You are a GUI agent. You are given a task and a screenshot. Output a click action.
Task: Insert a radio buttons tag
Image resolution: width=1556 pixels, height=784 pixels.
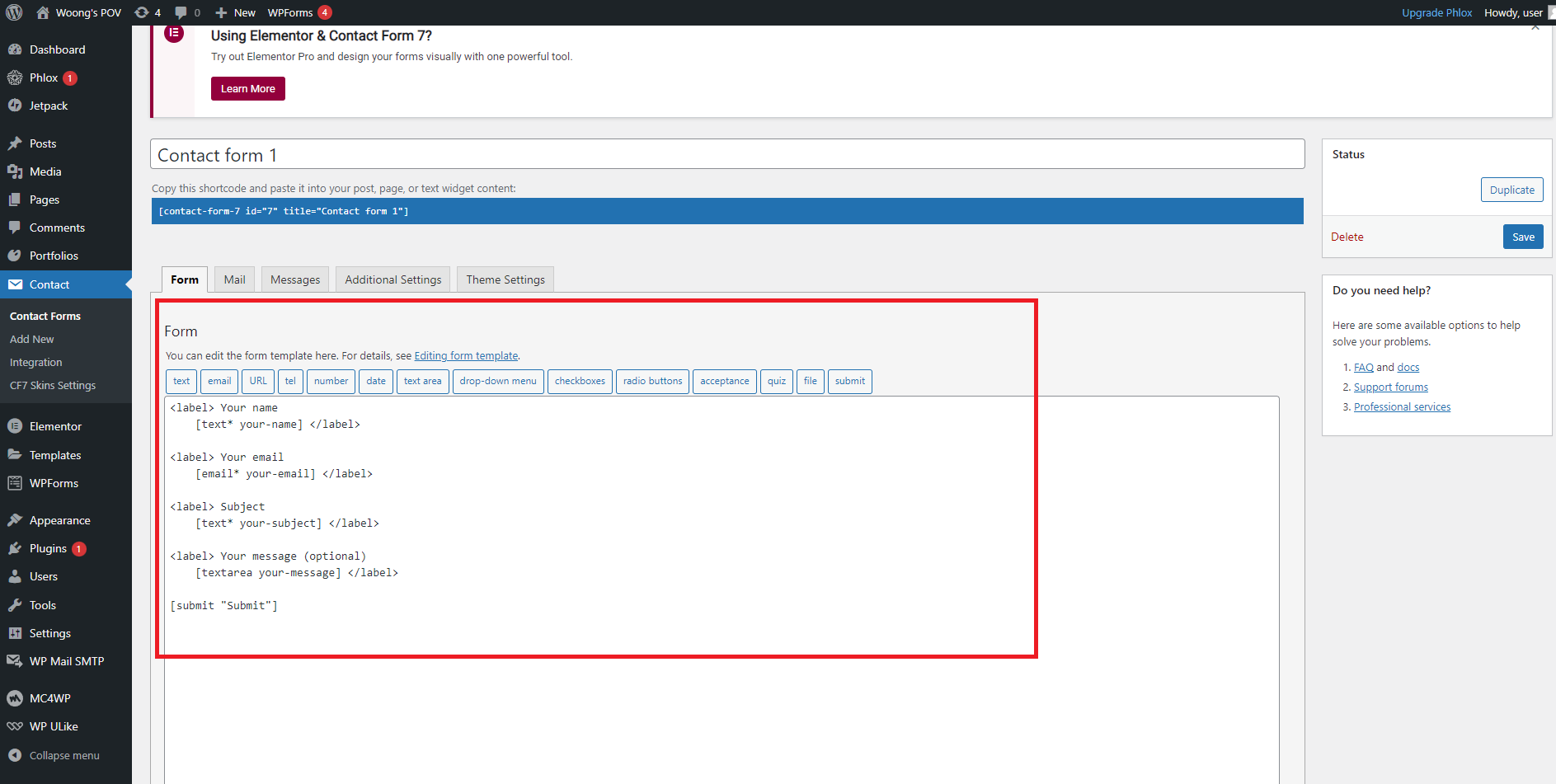click(x=652, y=381)
